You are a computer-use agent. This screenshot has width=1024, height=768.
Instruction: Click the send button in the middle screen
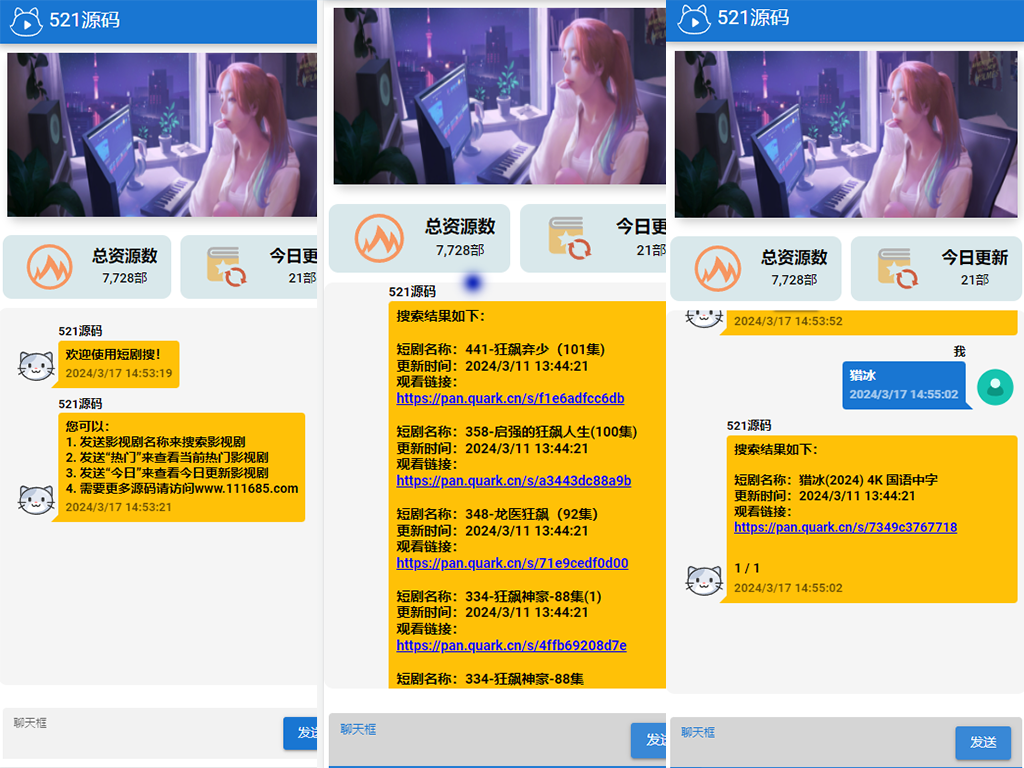(648, 740)
